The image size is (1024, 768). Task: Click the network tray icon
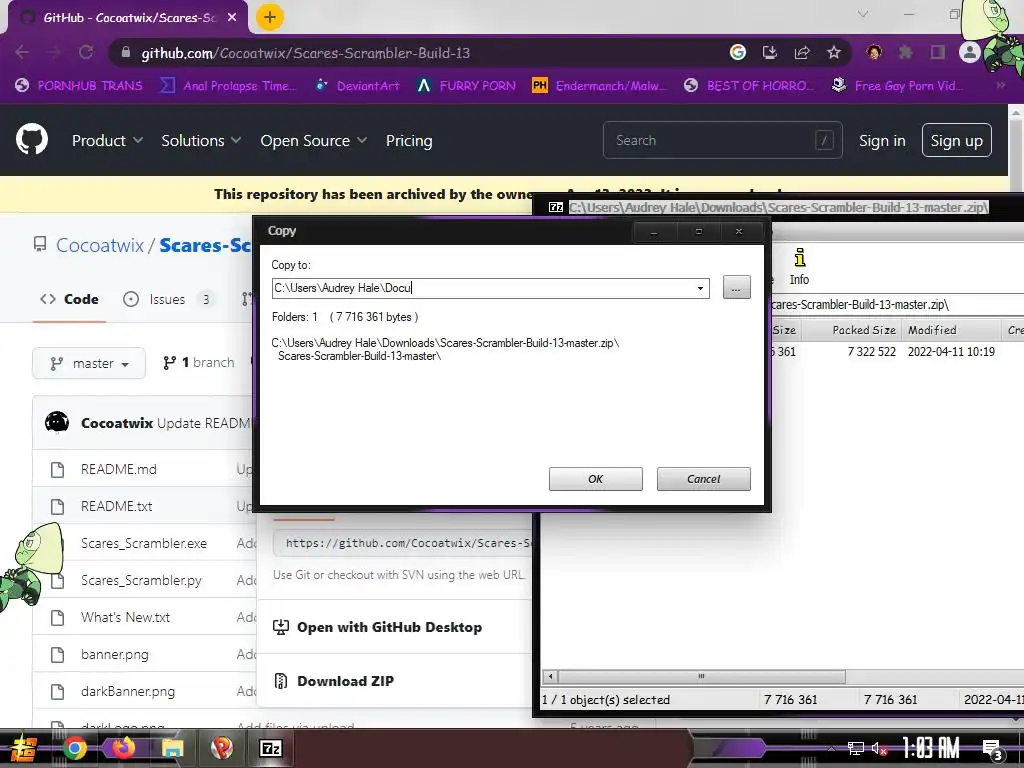(855, 748)
